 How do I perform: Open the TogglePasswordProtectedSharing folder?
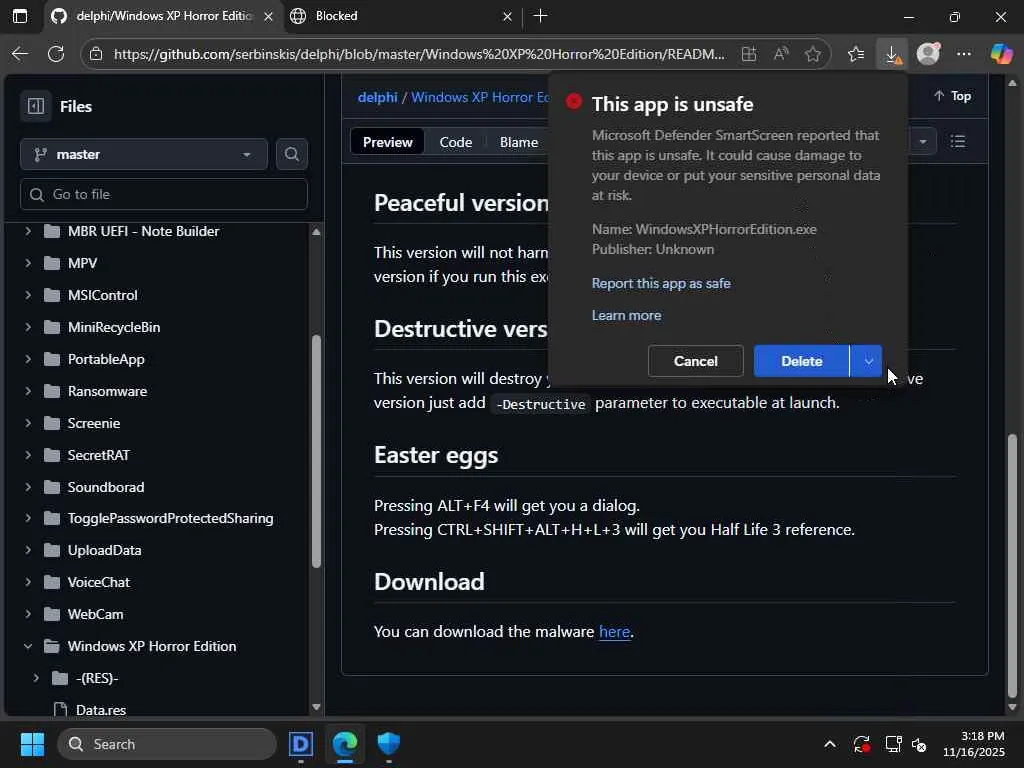pyautogui.click(x=170, y=519)
